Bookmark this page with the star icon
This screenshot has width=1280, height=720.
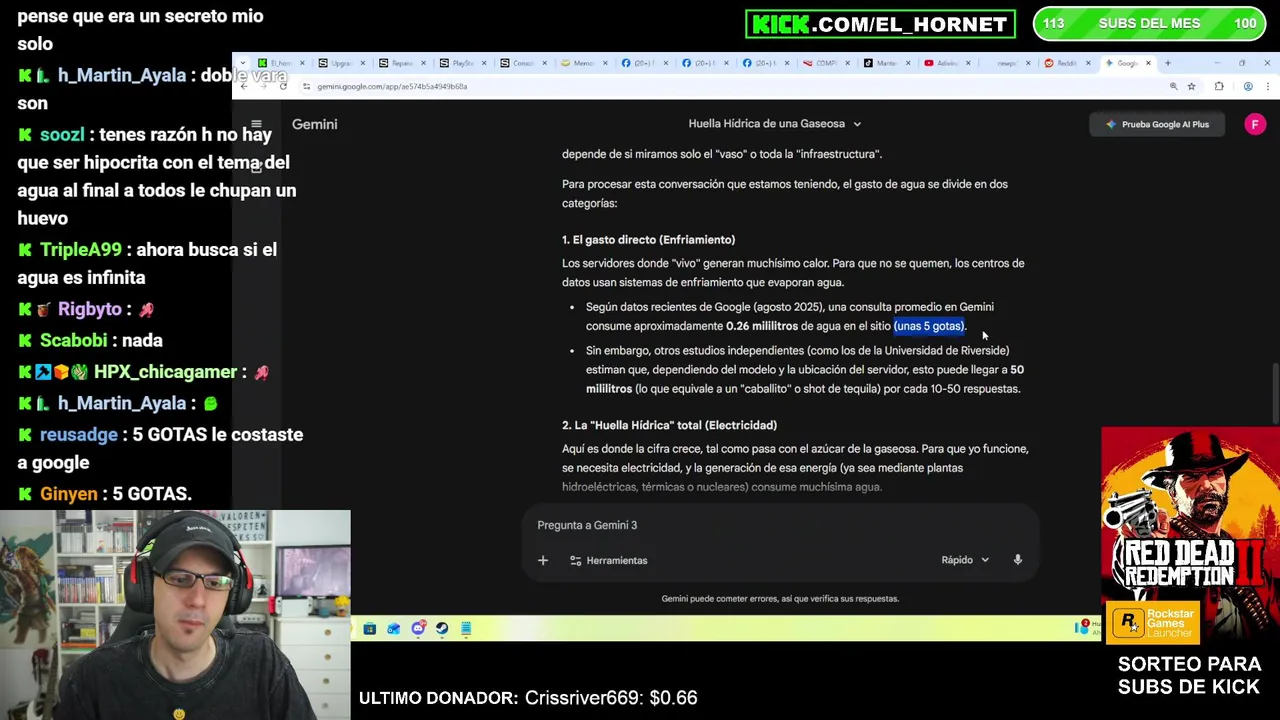click(1191, 86)
